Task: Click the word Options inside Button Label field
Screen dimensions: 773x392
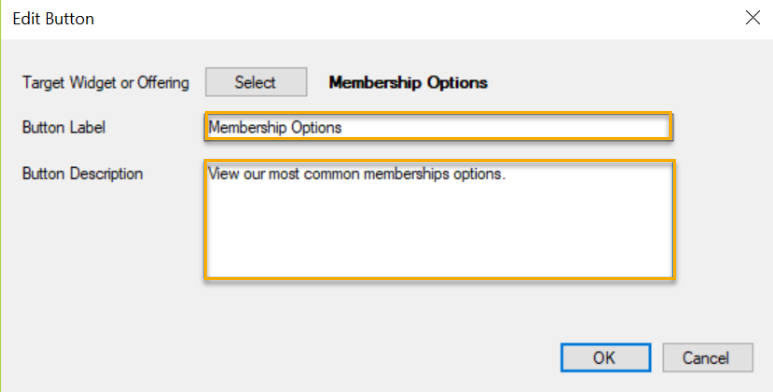Action: click(316, 128)
